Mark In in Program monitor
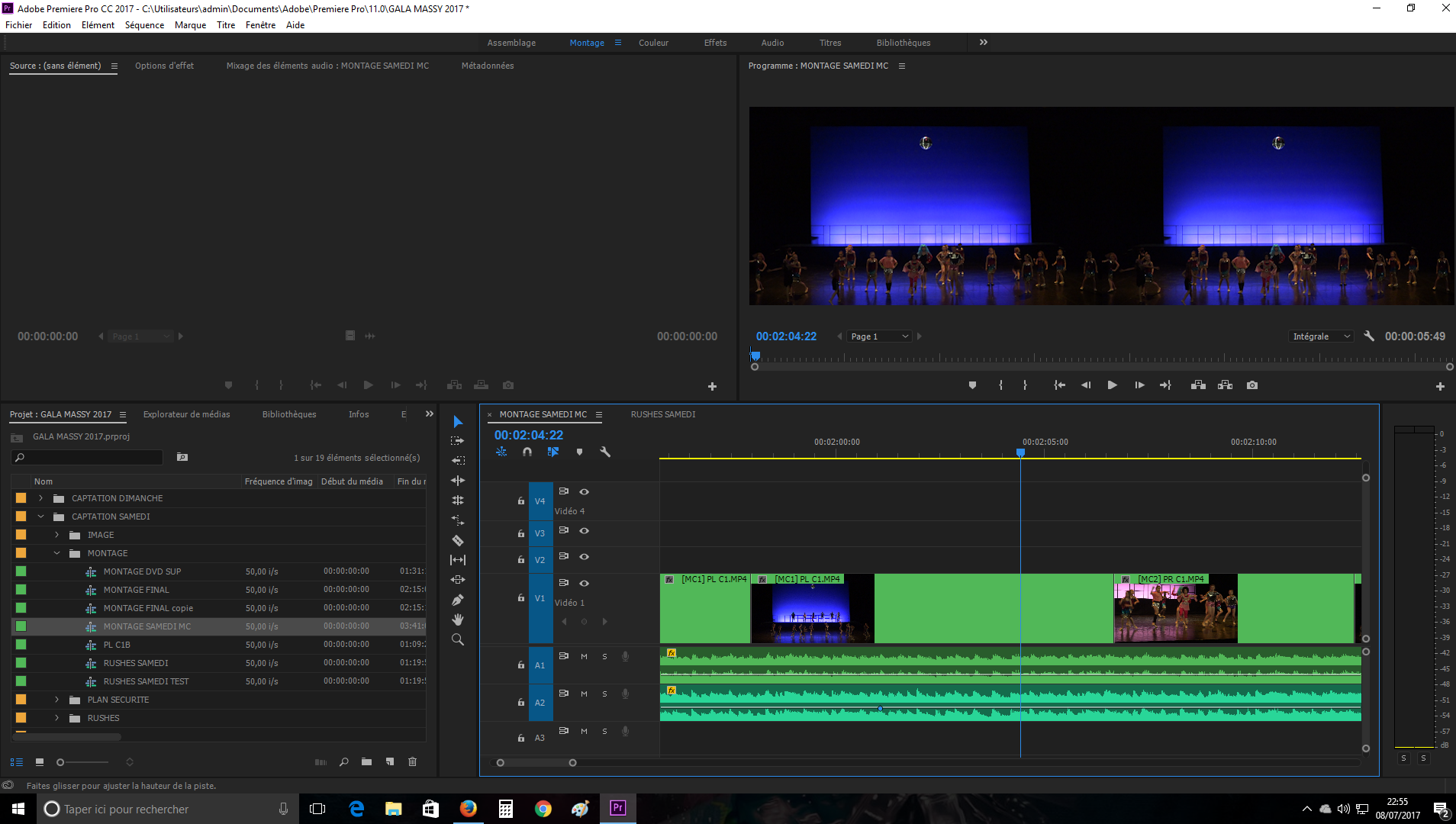Viewport: 1456px width, 824px height. tap(1000, 385)
